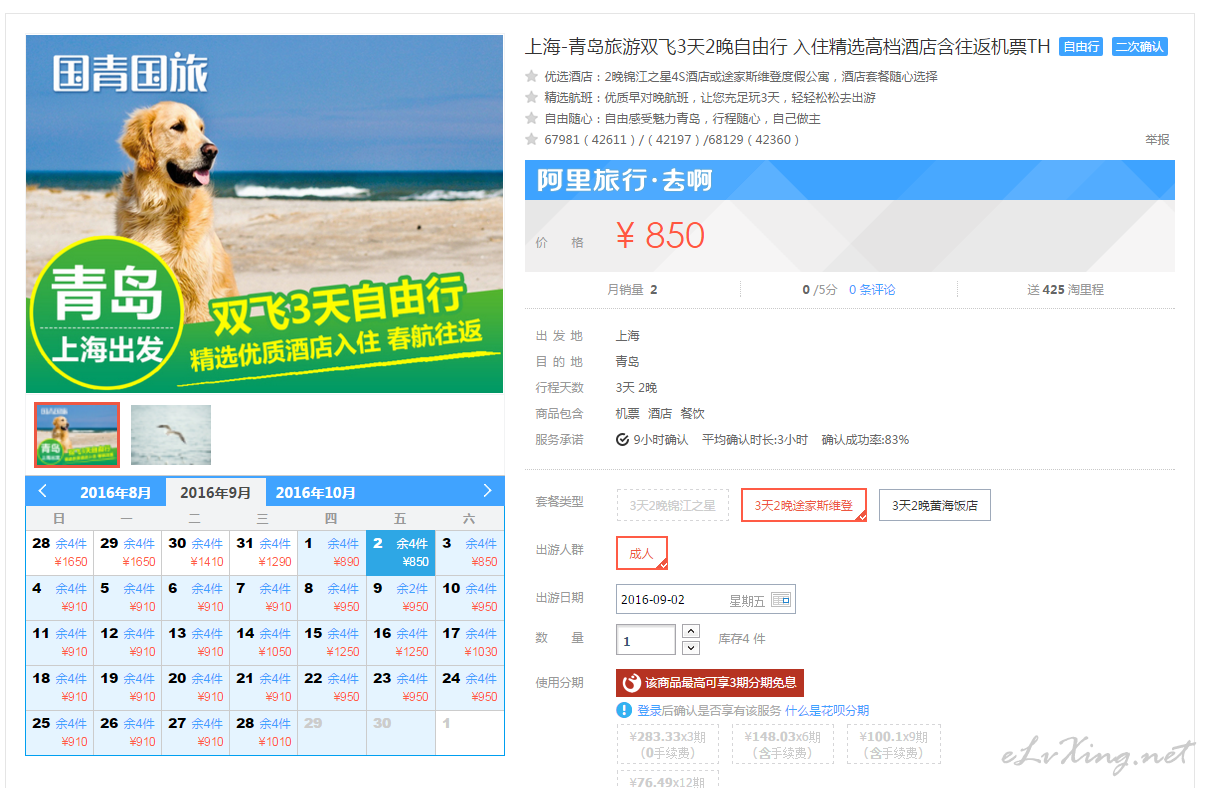Focus the 数量 quantity input box
Image resolution: width=1206 pixels, height=788 pixels.
(646, 640)
